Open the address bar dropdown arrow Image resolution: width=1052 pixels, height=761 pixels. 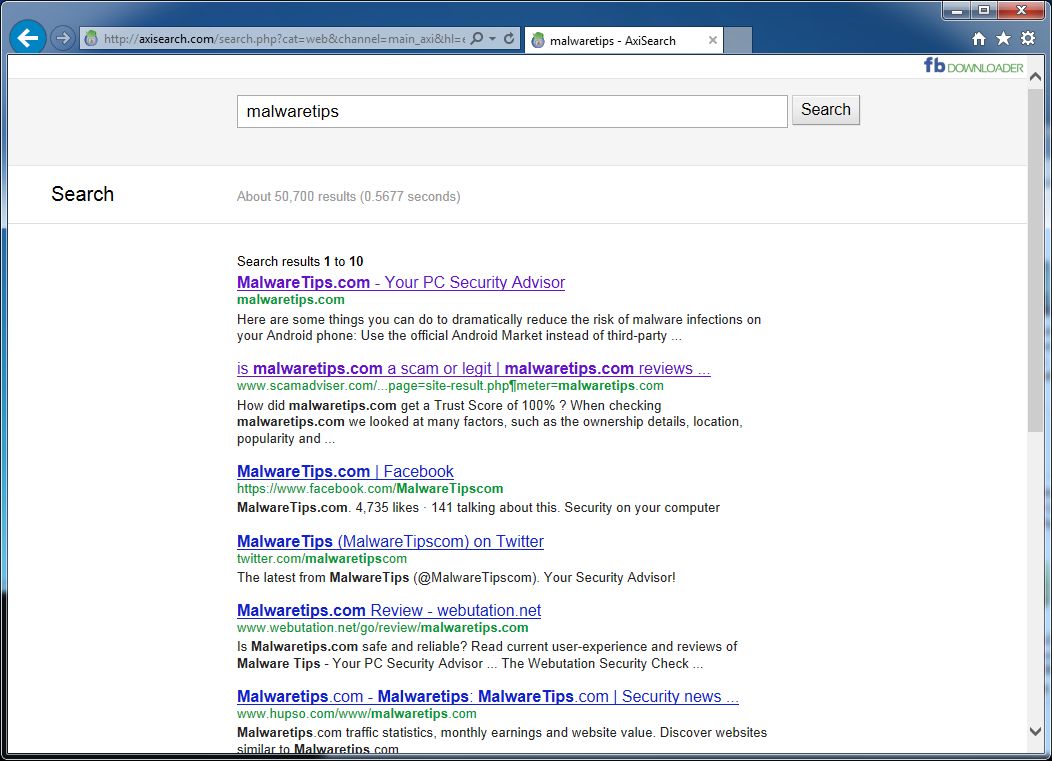492,38
